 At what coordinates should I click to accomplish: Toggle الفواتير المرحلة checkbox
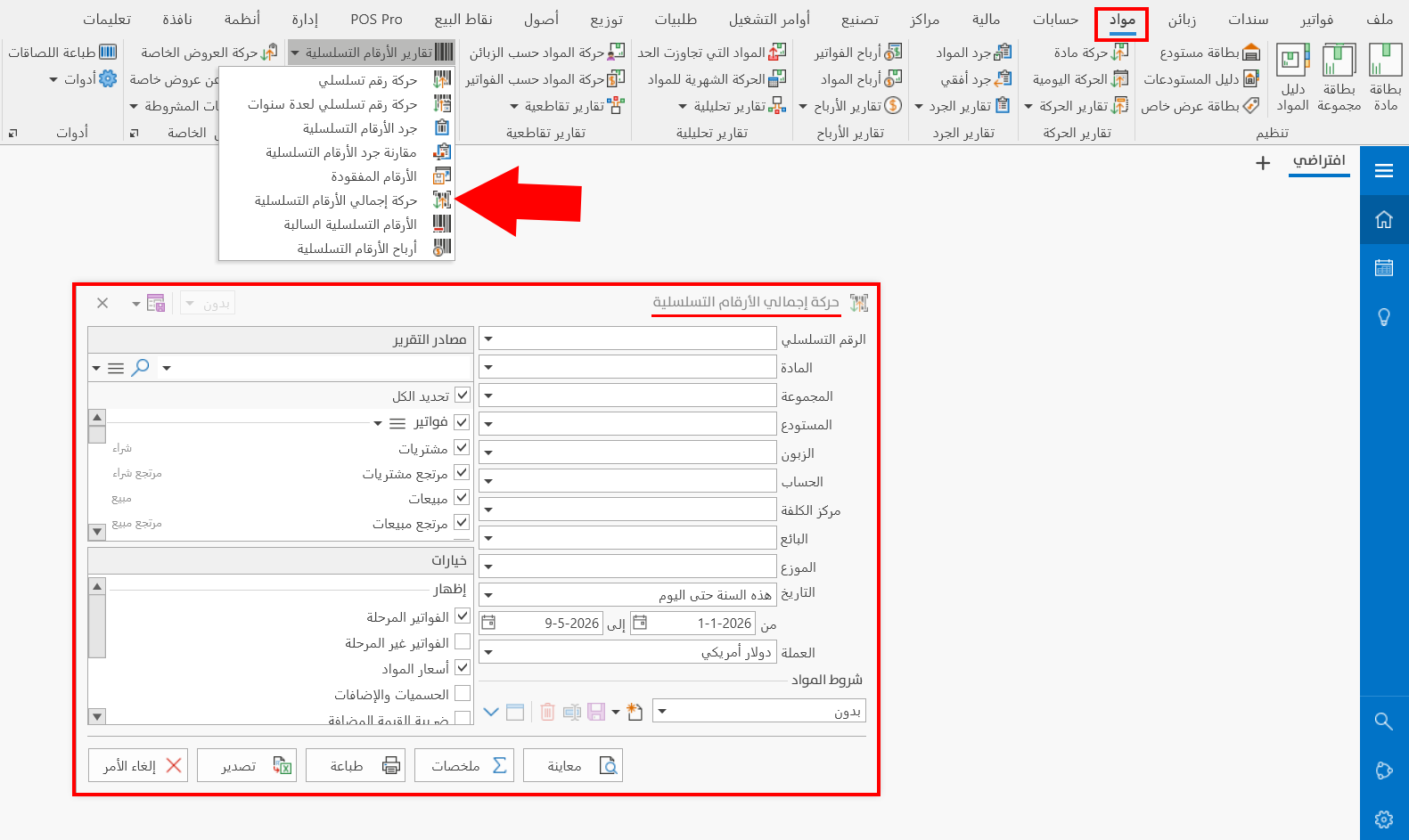pos(462,616)
